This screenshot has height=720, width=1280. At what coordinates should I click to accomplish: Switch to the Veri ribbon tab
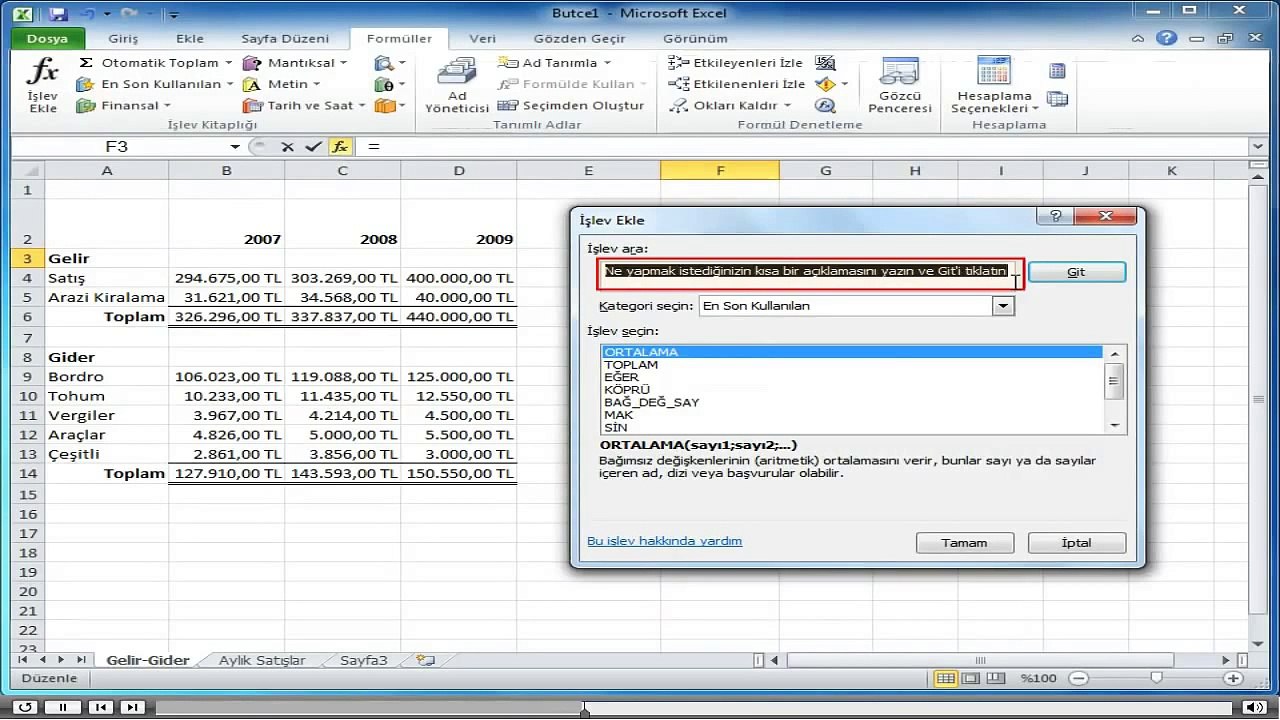tap(483, 39)
